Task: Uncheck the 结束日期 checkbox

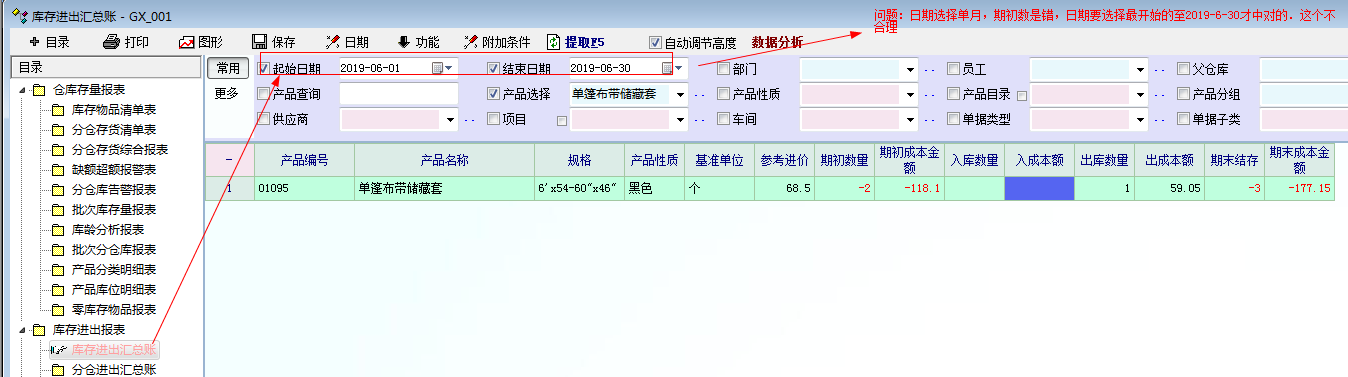Action: click(x=493, y=68)
